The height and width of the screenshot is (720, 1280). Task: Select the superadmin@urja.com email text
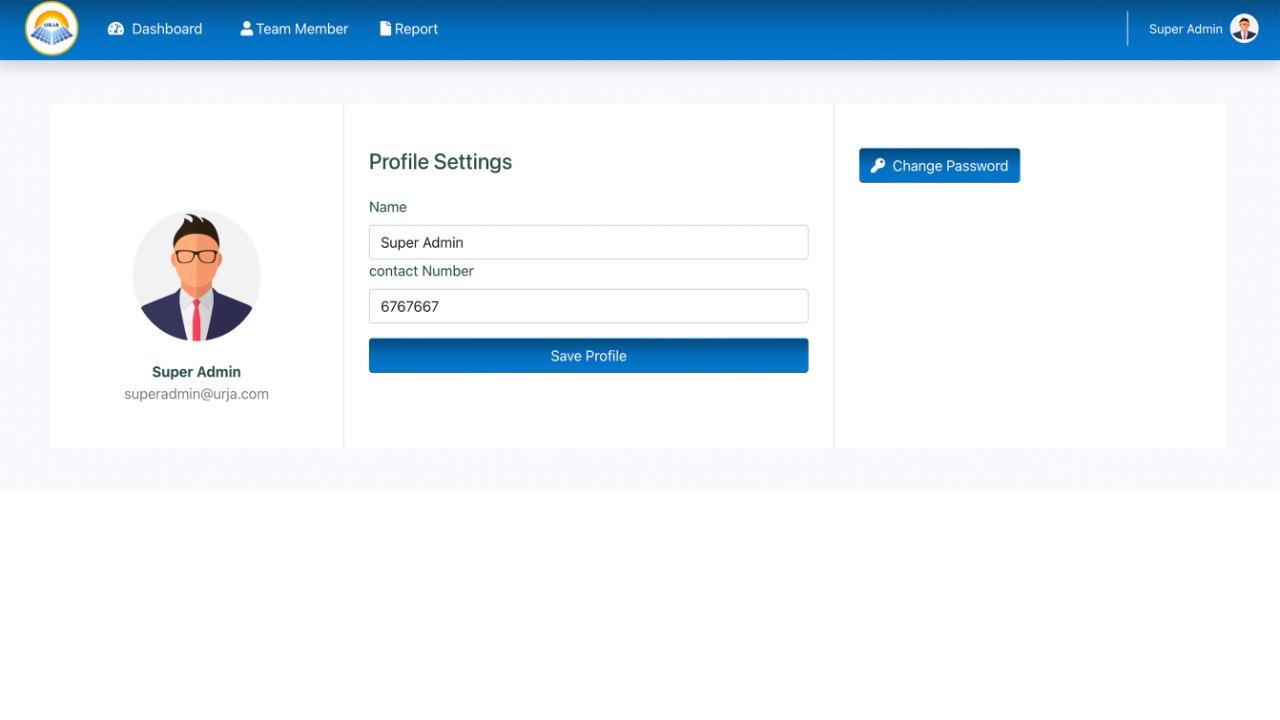tap(196, 394)
